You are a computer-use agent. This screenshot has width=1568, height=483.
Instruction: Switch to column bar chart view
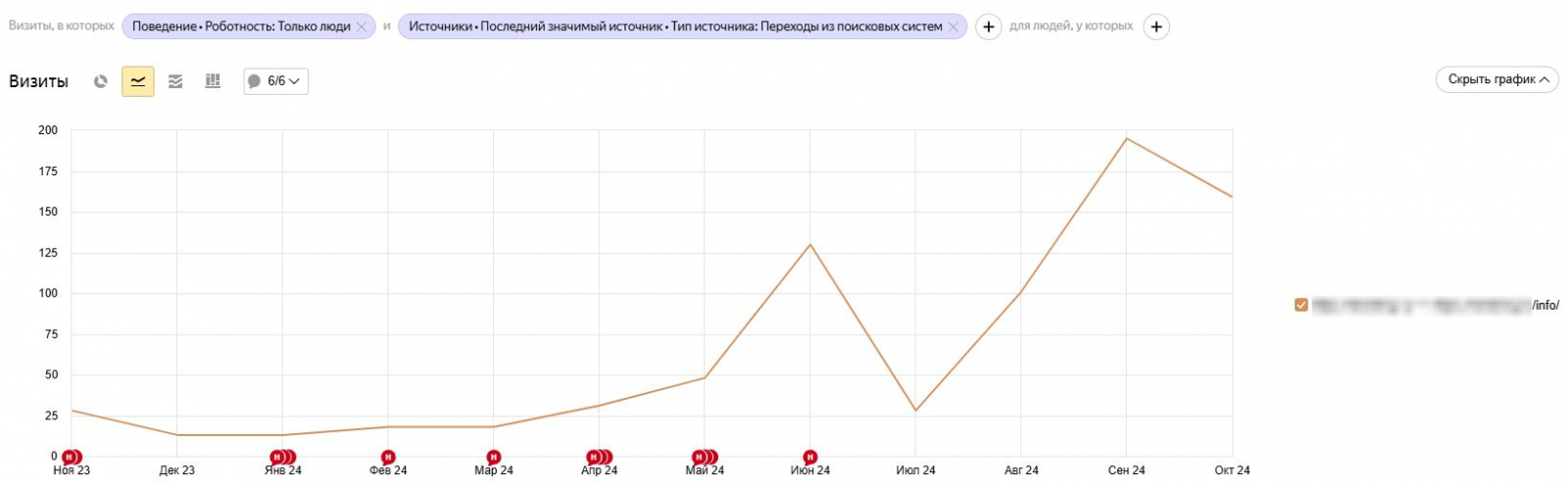point(213,81)
